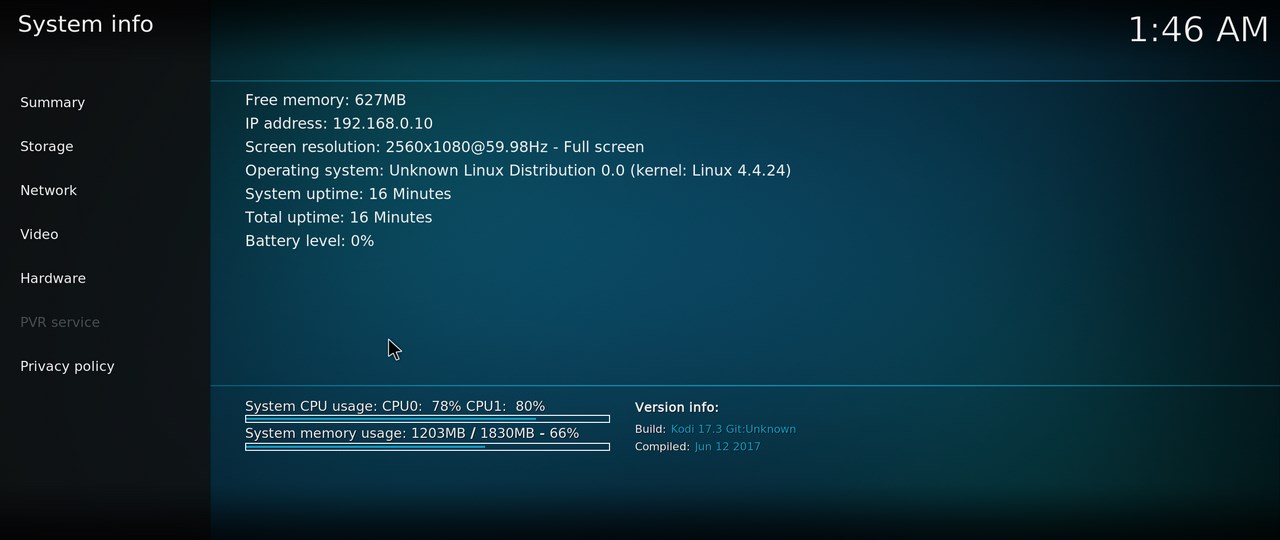Click the Free memory 627MB line

325,100
